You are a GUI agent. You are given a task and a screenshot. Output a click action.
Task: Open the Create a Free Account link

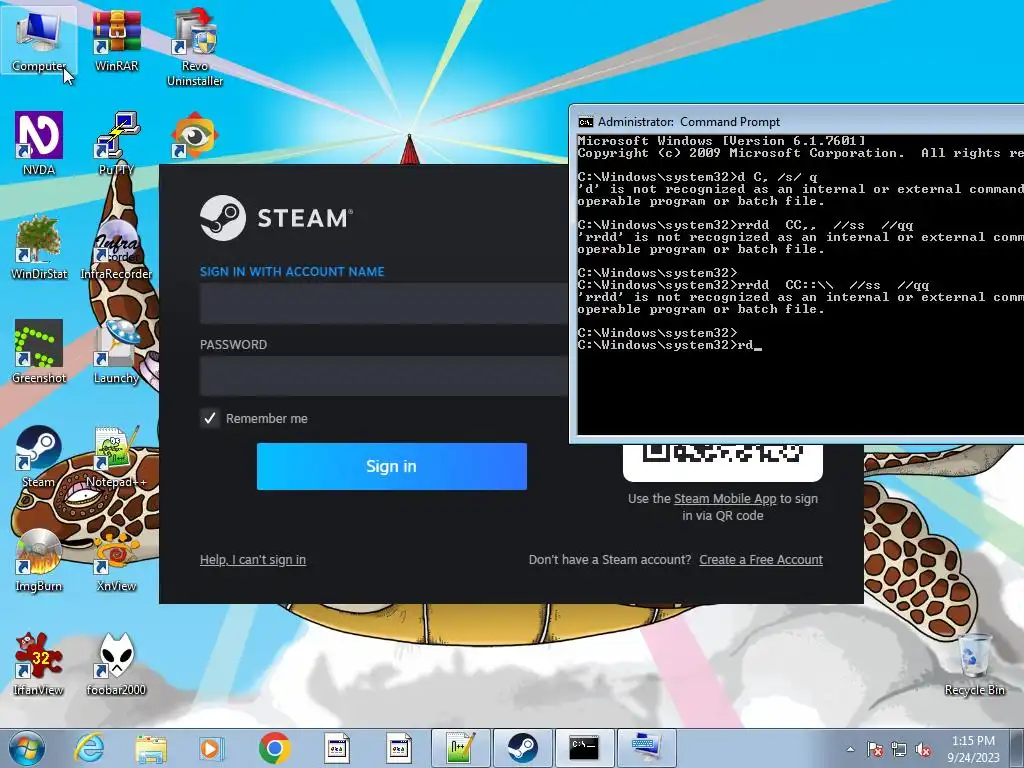[x=761, y=560]
